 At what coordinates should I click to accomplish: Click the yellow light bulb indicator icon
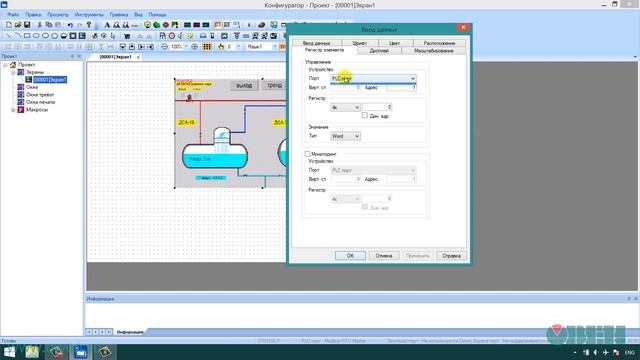[x=147, y=25]
